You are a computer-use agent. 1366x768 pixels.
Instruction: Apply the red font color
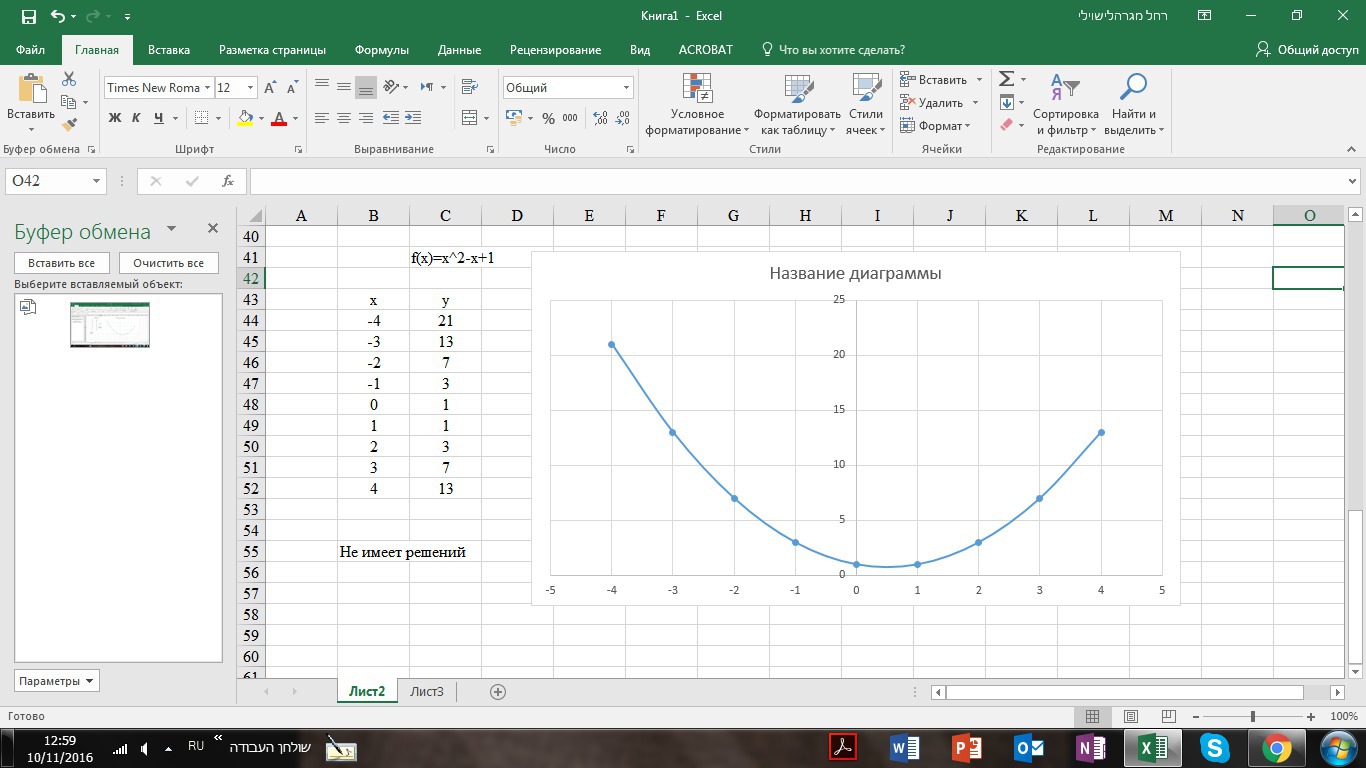coord(279,118)
